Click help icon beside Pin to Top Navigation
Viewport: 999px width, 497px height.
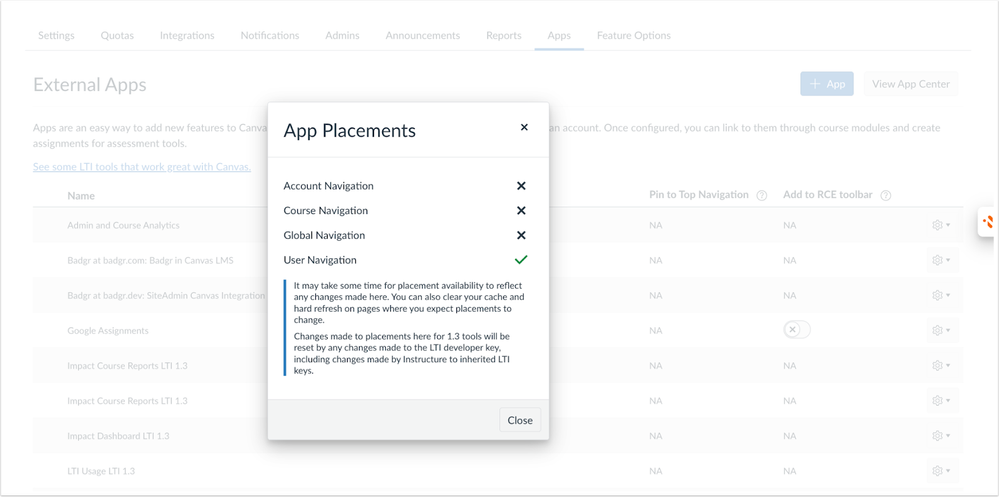[762, 196]
